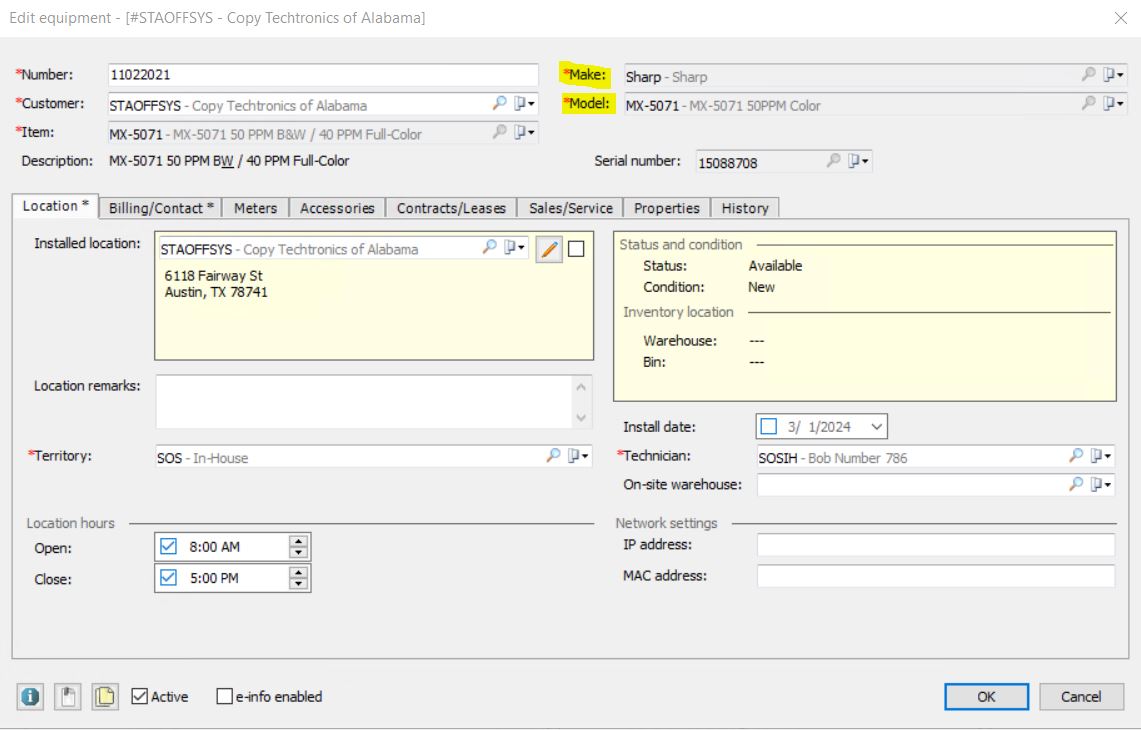
Task: Click the Open time value 8:00 AM
Action: (x=215, y=547)
